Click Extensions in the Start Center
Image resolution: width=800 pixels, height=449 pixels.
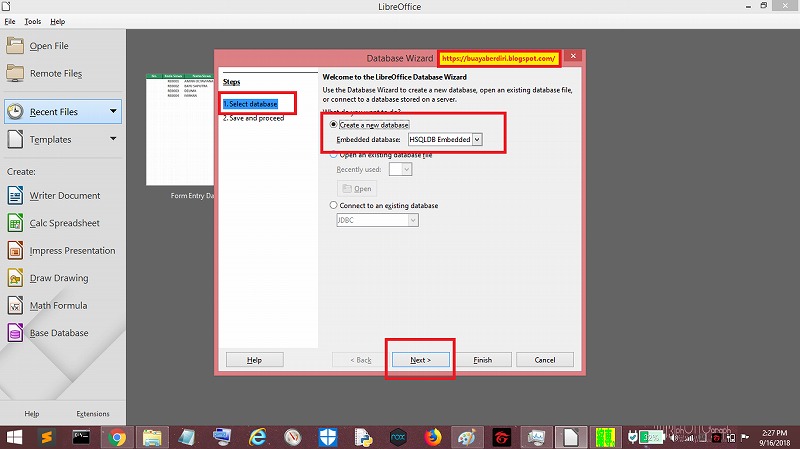coord(93,414)
